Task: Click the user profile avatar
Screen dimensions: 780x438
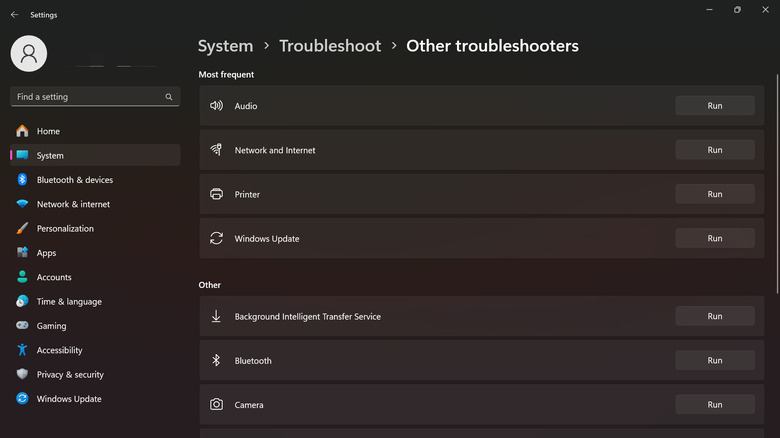Action: [x=29, y=54]
